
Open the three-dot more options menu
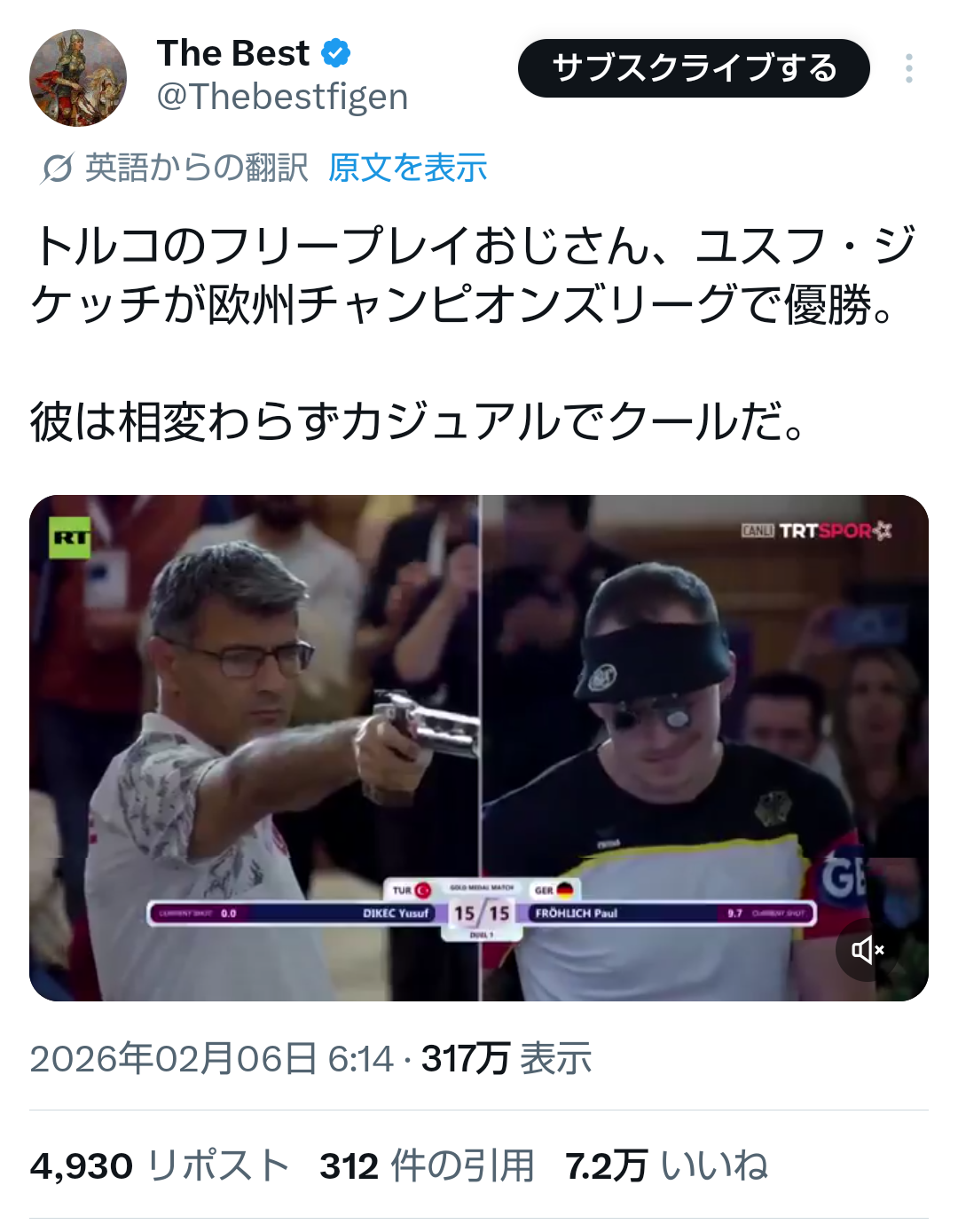click(x=908, y=68)
